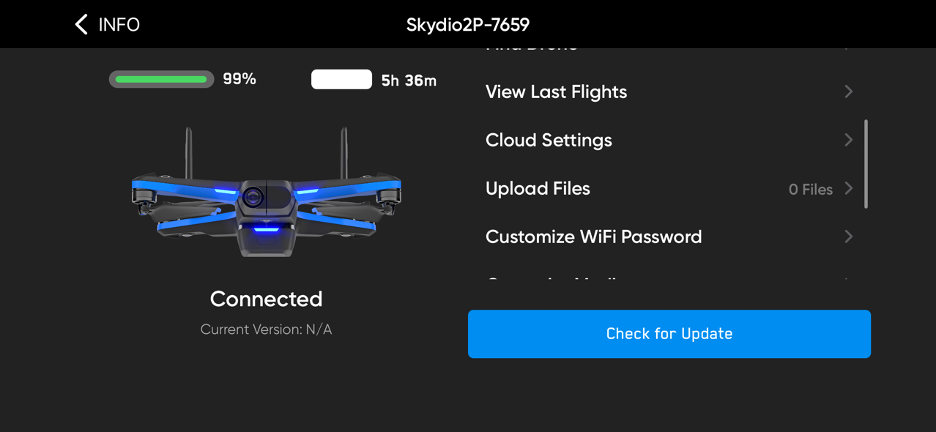The height and width of the screenshot is (432, 936).
Task: Tap Current Version N/A text
Action: tap(266, 329)
